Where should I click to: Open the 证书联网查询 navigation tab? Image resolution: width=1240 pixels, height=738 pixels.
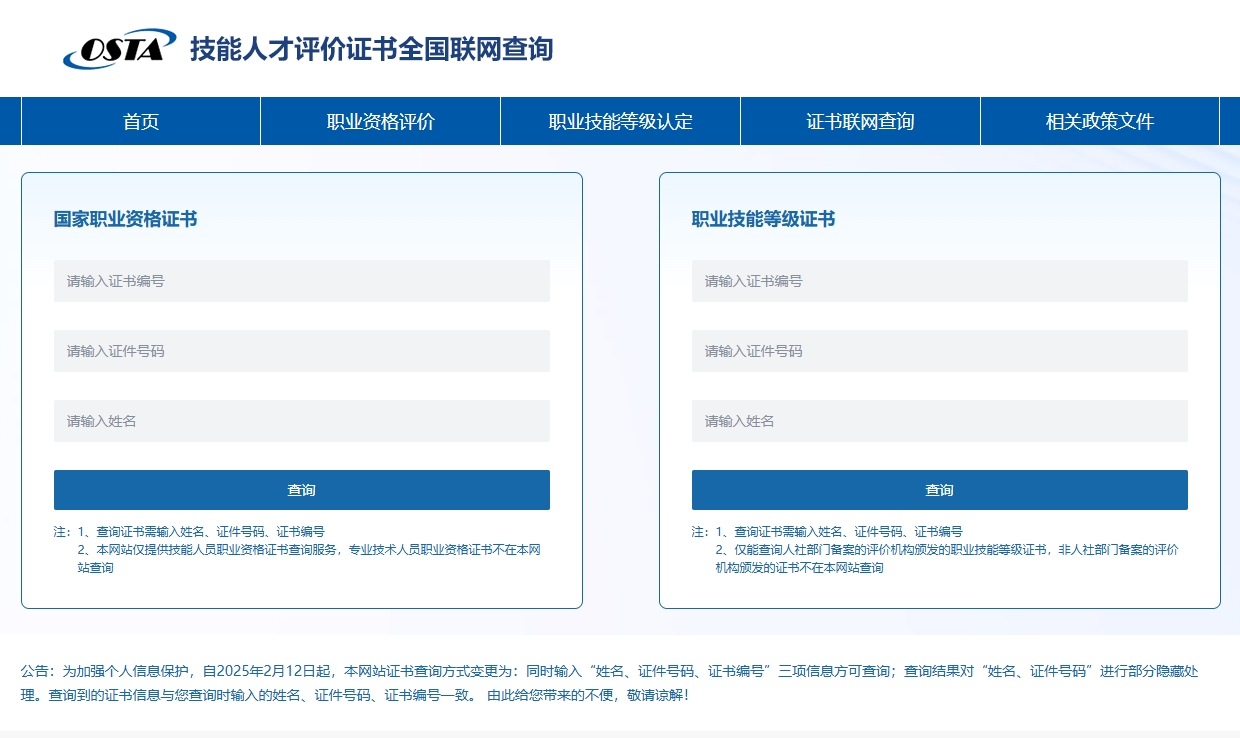(x=861, y=121)
